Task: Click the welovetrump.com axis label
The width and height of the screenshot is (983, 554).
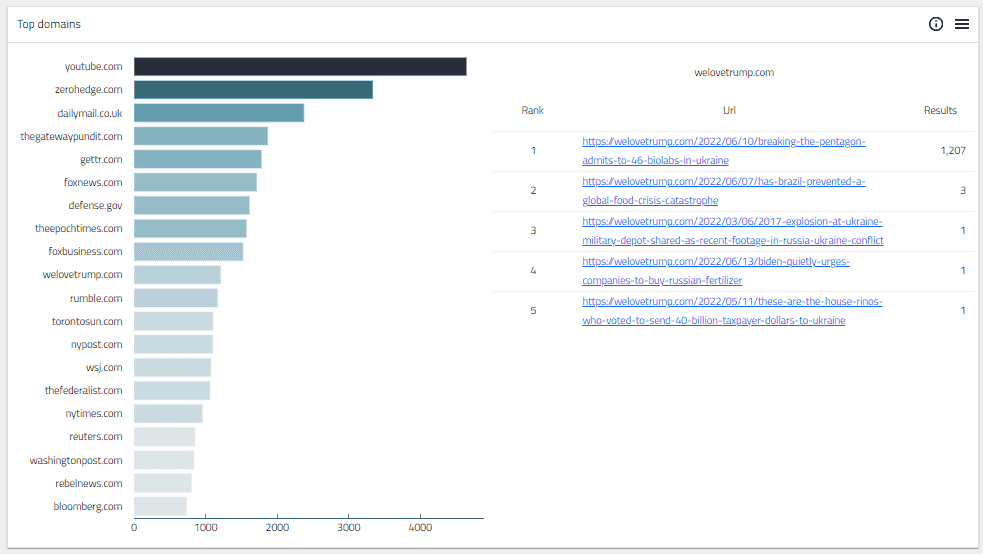Action: click(x=82, y=274)
